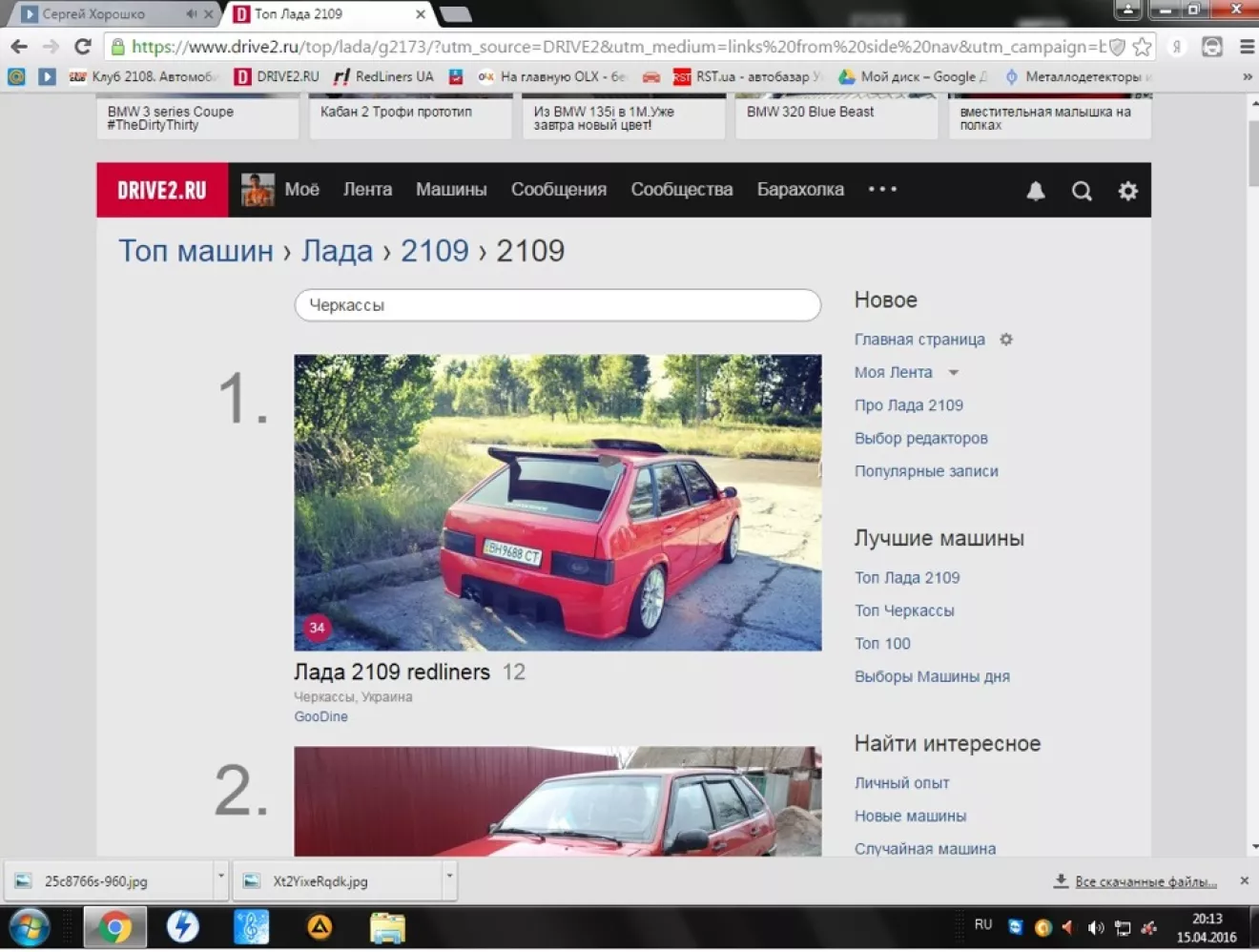Open the Топ Черкассы link
The height and width of the screenshot is (952, 1259).
point(904,610)
